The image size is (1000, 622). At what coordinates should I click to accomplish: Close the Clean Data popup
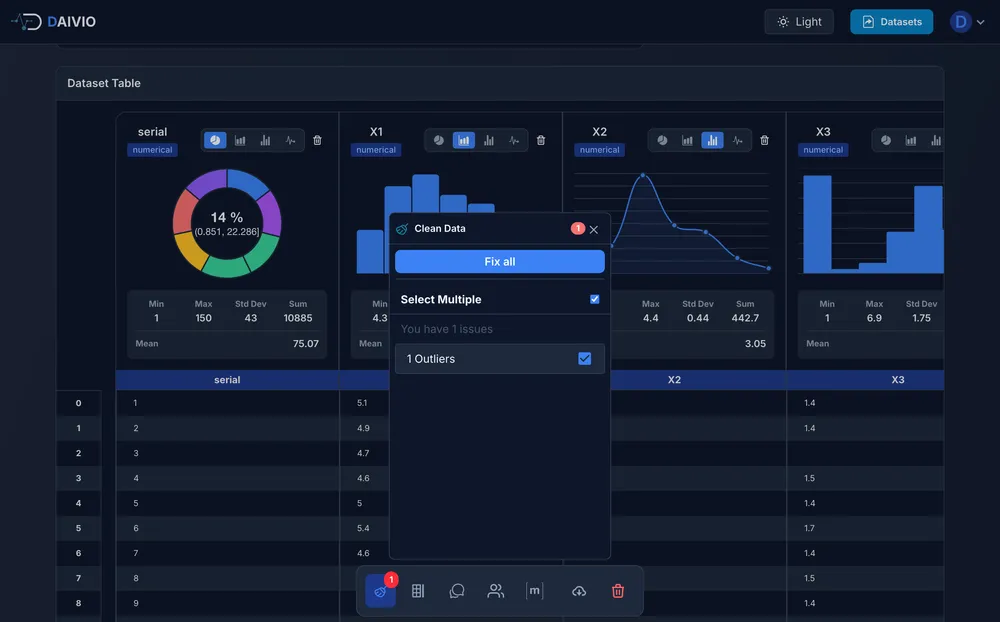[x=594, y=228]
